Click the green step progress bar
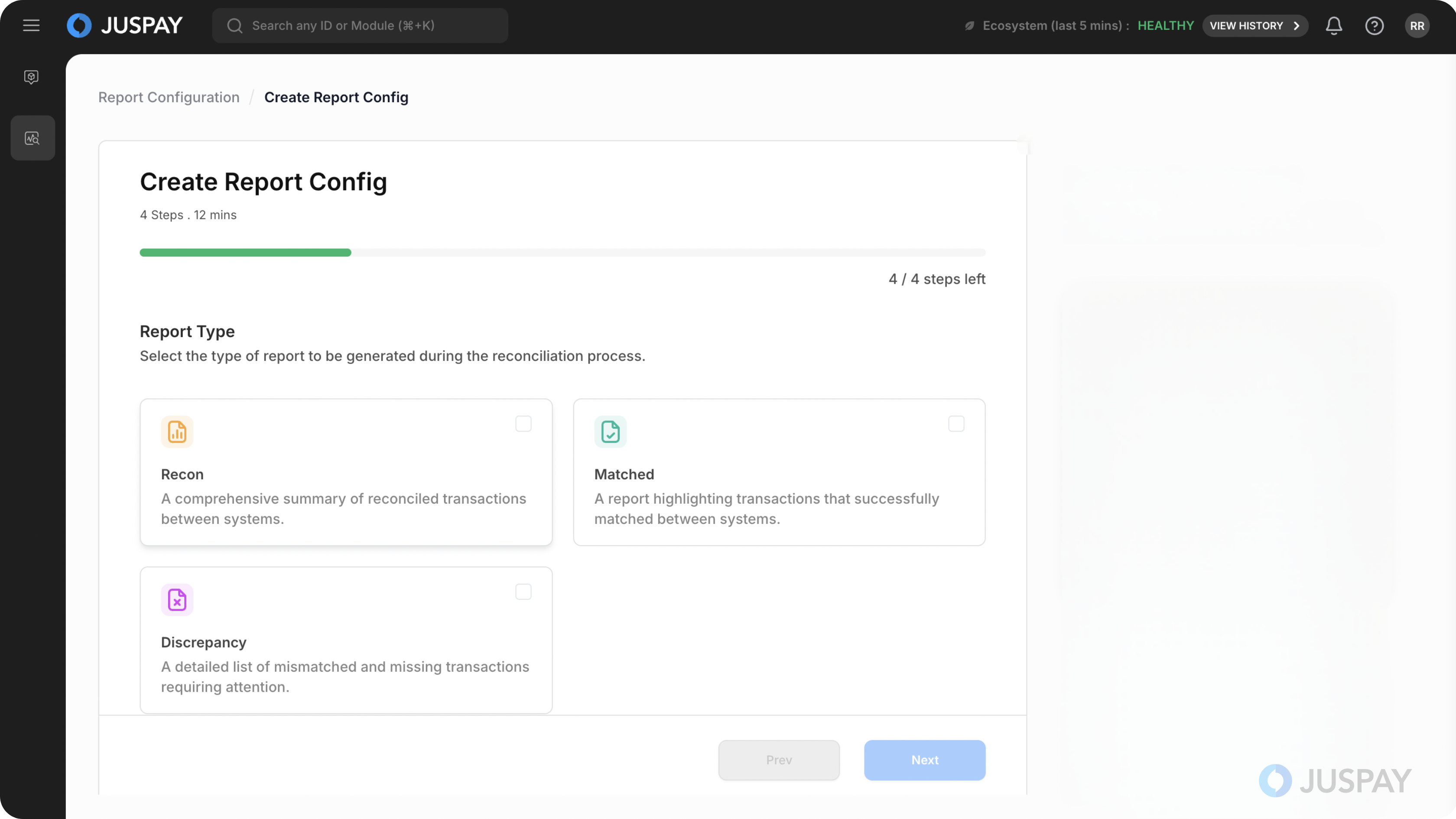This screenshot has height=819, width=1456. point(245,253)
